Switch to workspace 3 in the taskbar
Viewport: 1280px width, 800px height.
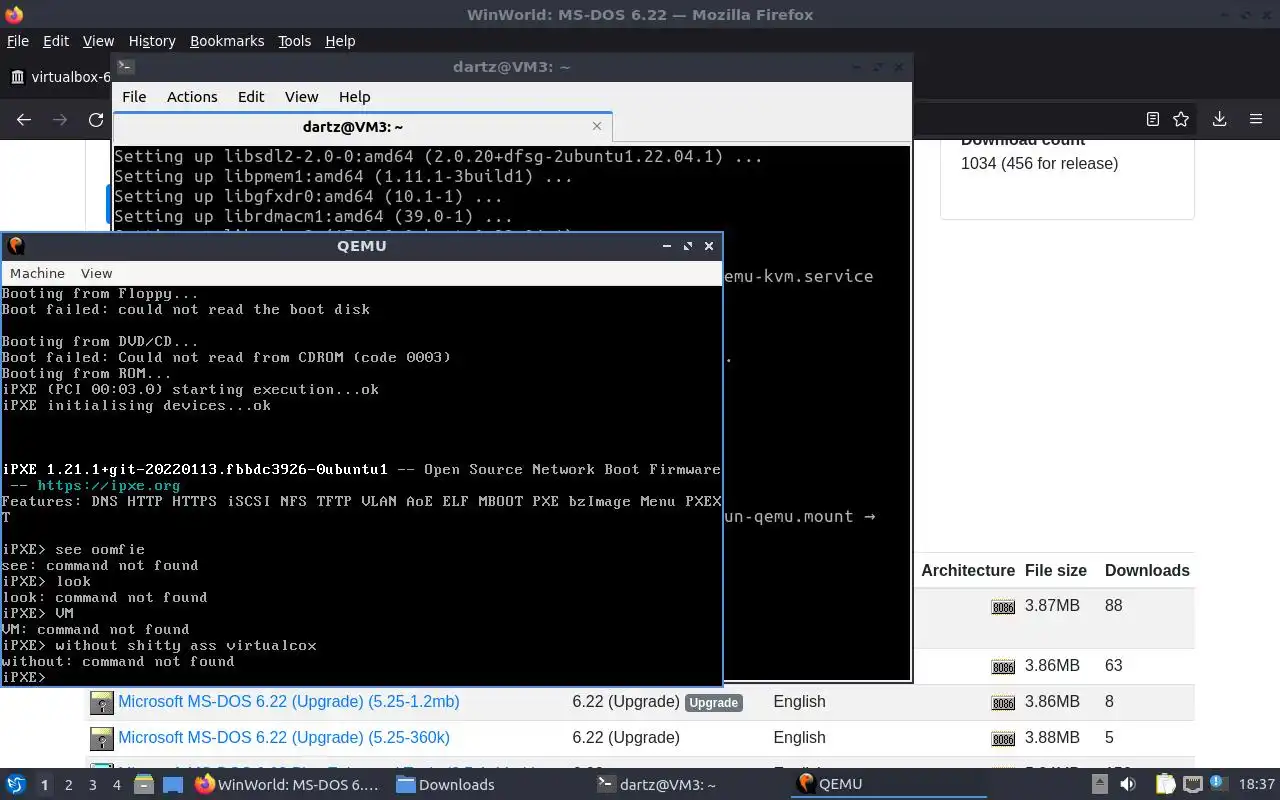pyautogui.click(x=92, y=785)
